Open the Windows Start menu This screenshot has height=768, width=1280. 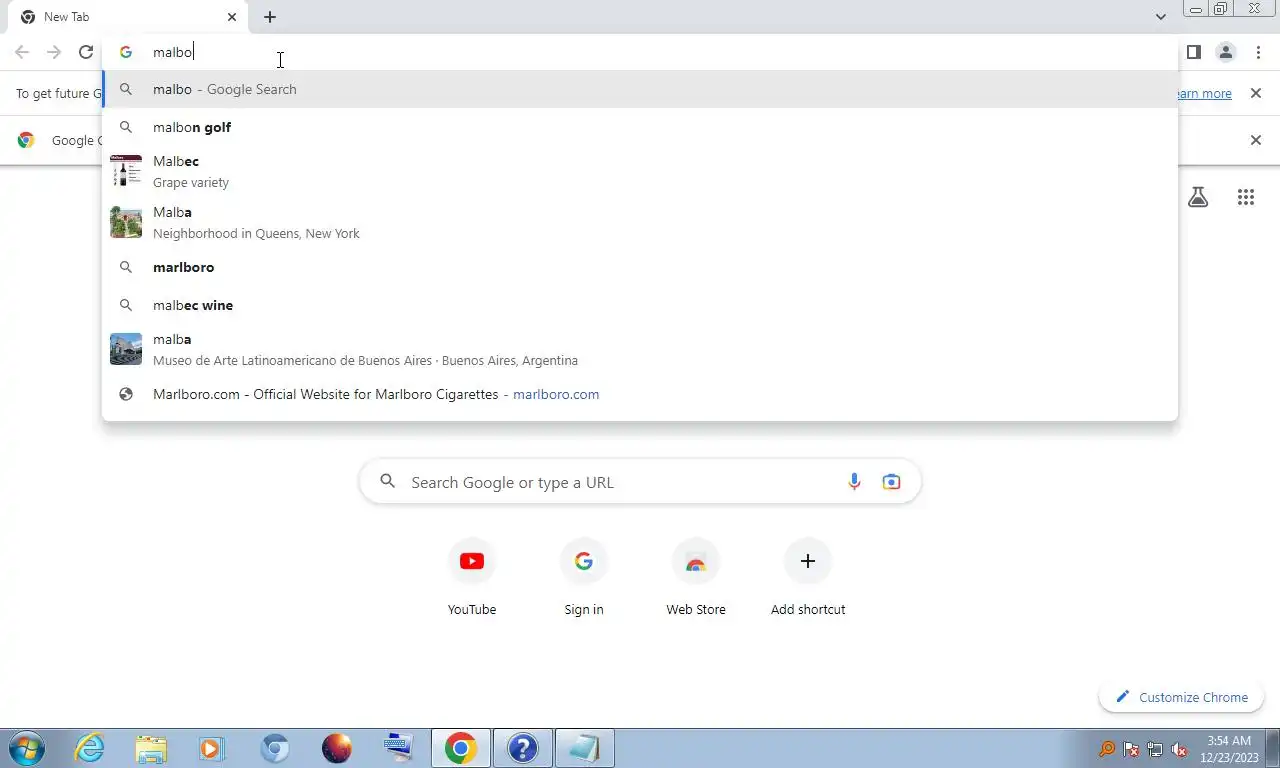coord(27,748)
